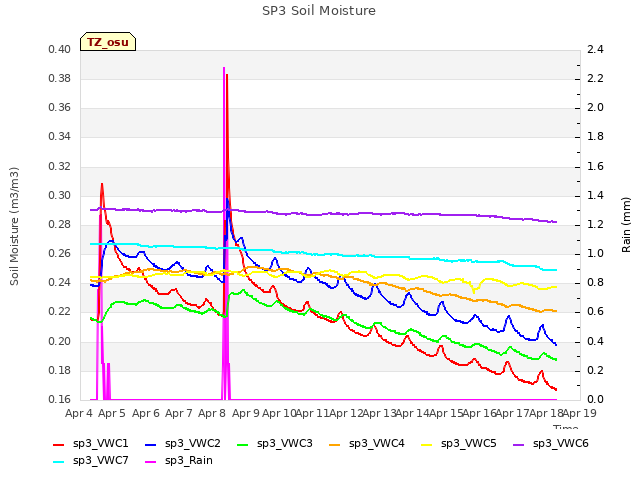Click the Apr 9 x-axis tick label
Viewport: 640px width, 480px height.
[x=246, y=413]
